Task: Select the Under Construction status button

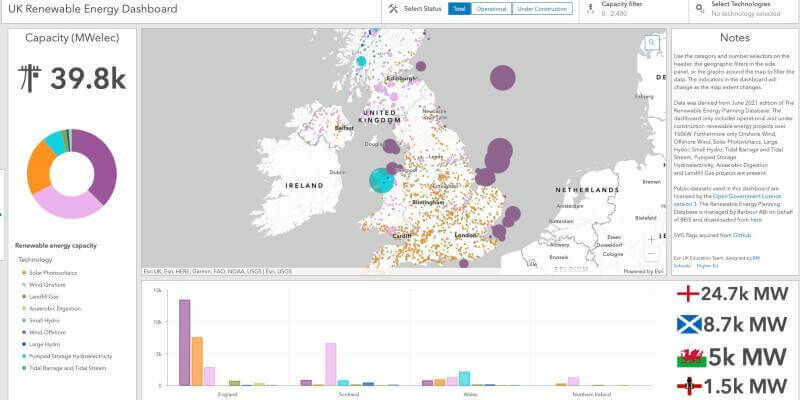Action: pos(542,9)
